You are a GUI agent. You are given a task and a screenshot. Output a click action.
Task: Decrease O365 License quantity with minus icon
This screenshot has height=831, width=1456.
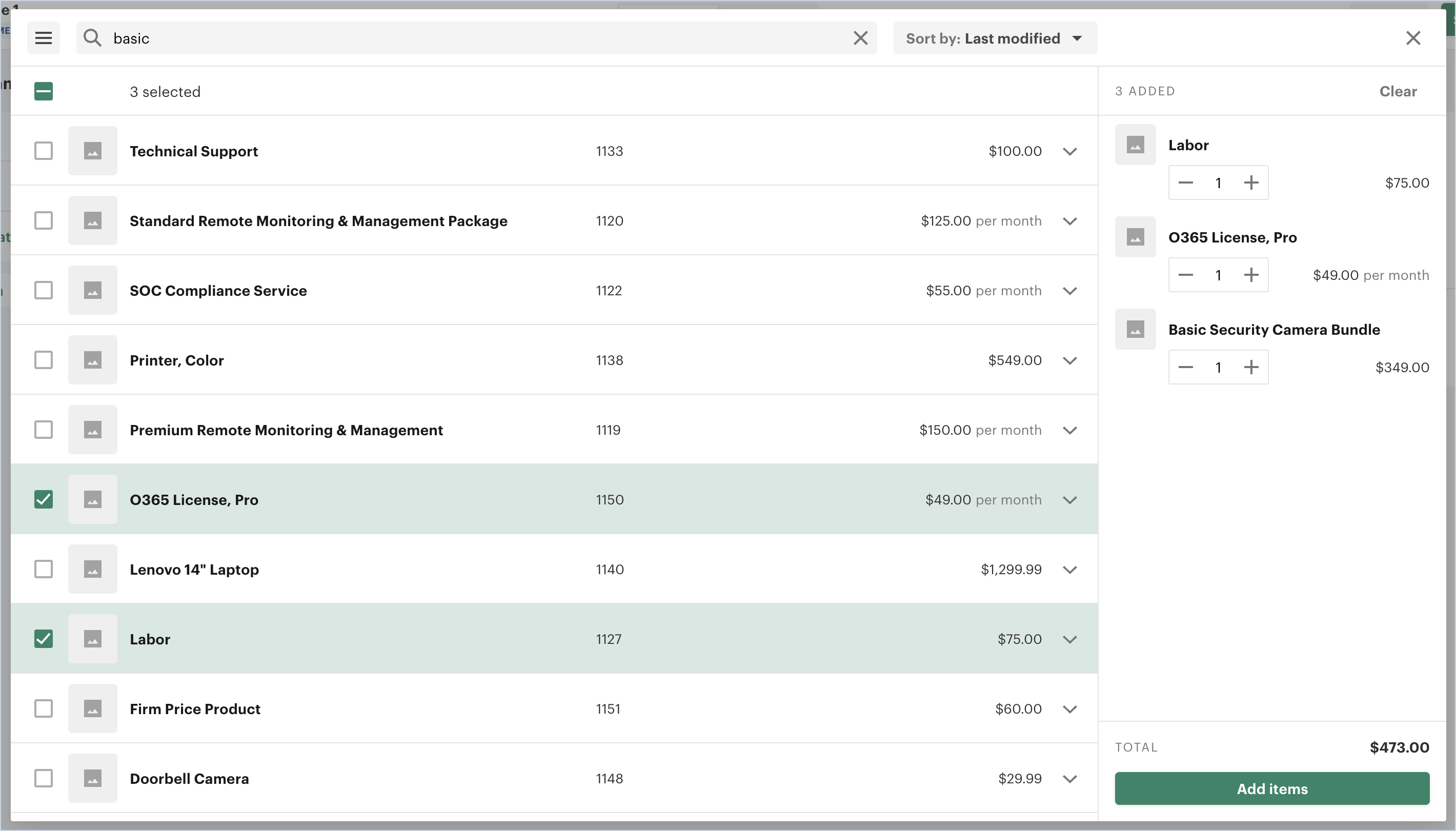coord(1185,275)
